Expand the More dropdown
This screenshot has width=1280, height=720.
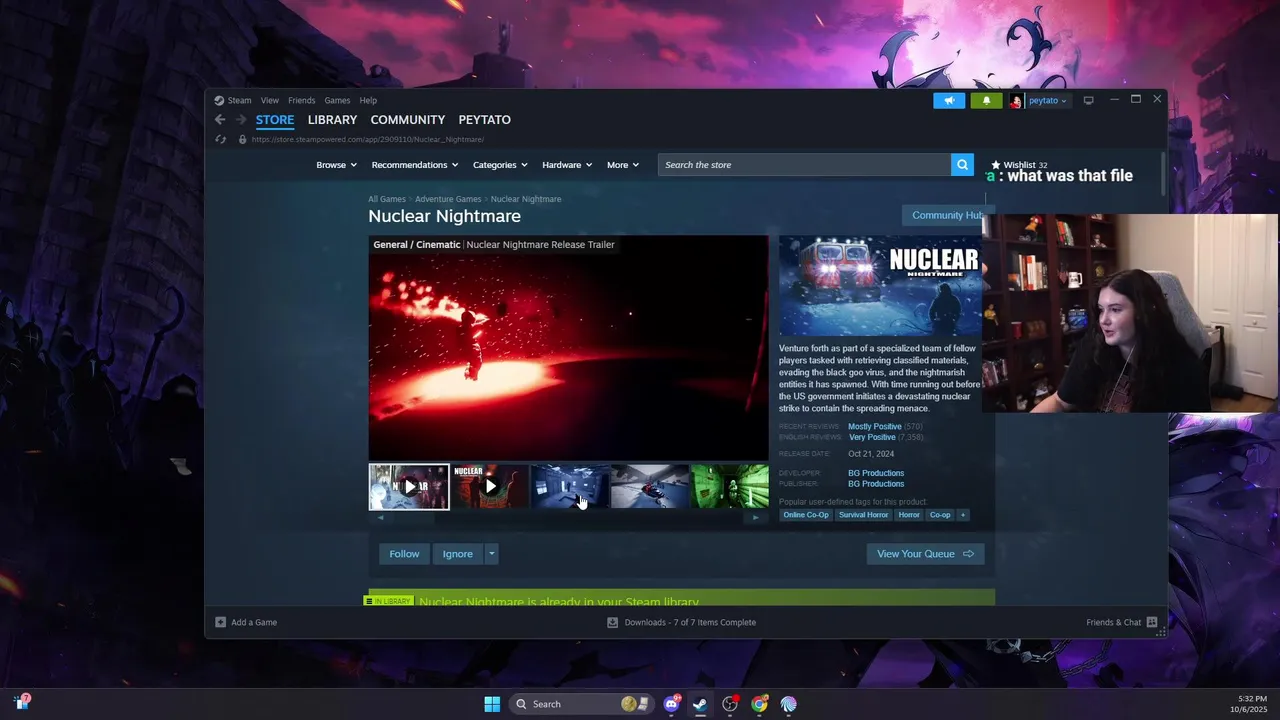click(x=622, y=165)
